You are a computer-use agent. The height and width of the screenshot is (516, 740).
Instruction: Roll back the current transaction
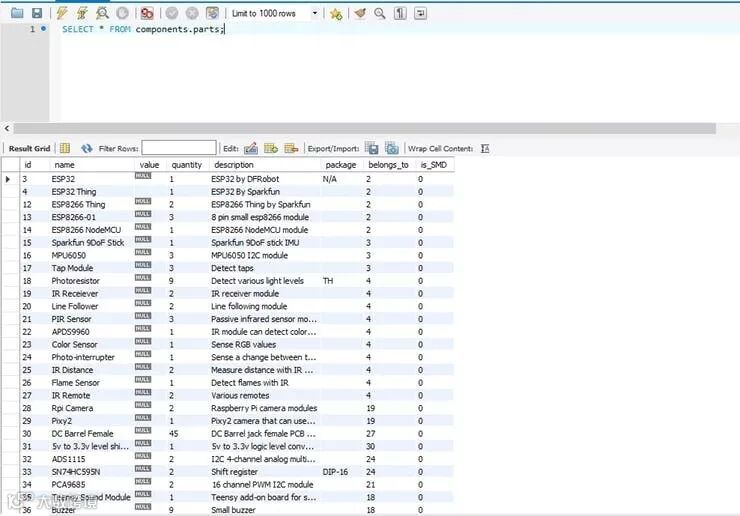(192, 13)
